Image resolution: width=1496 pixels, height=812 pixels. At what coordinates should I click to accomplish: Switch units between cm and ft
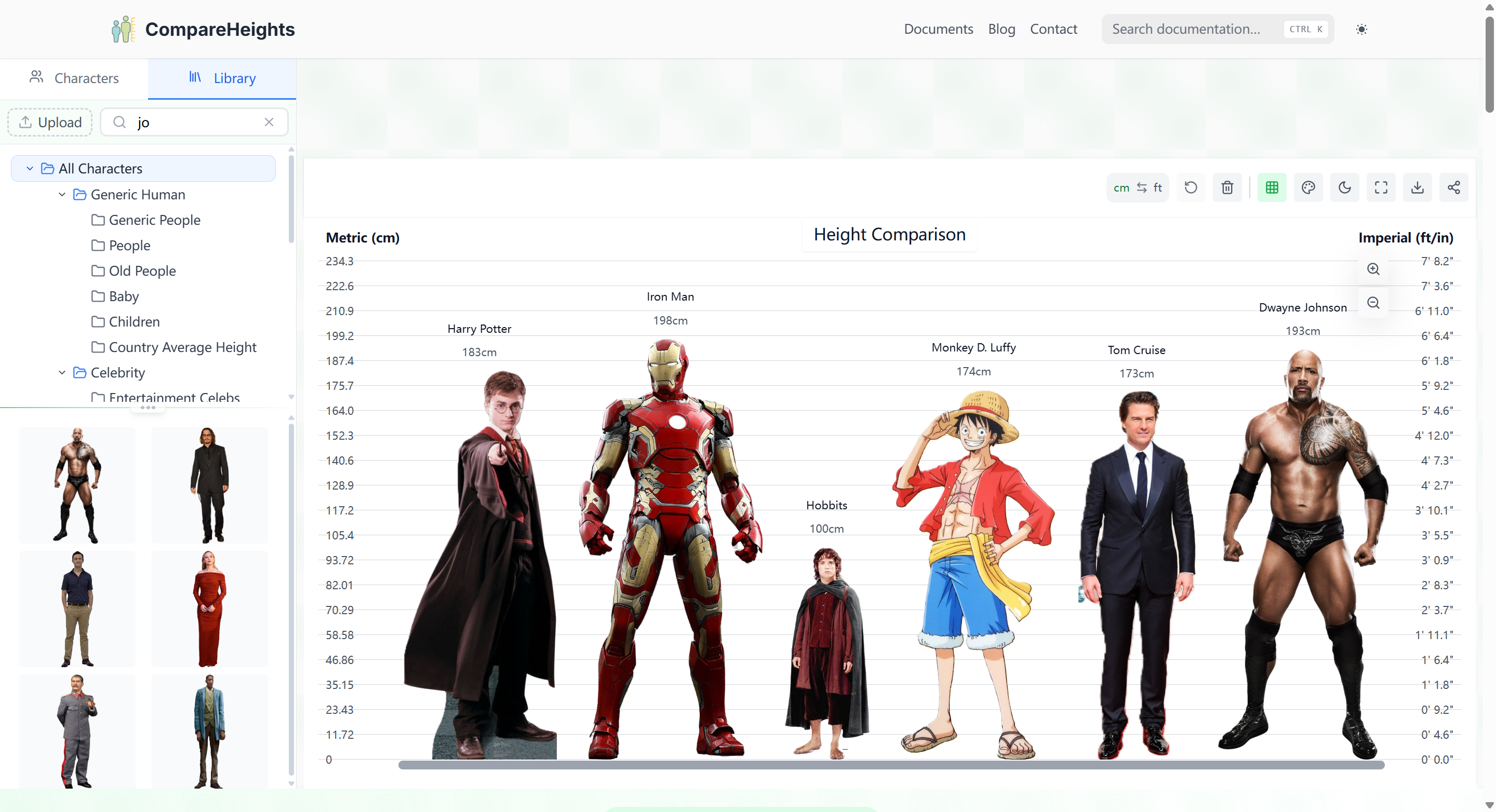[x=1137, y=187]
